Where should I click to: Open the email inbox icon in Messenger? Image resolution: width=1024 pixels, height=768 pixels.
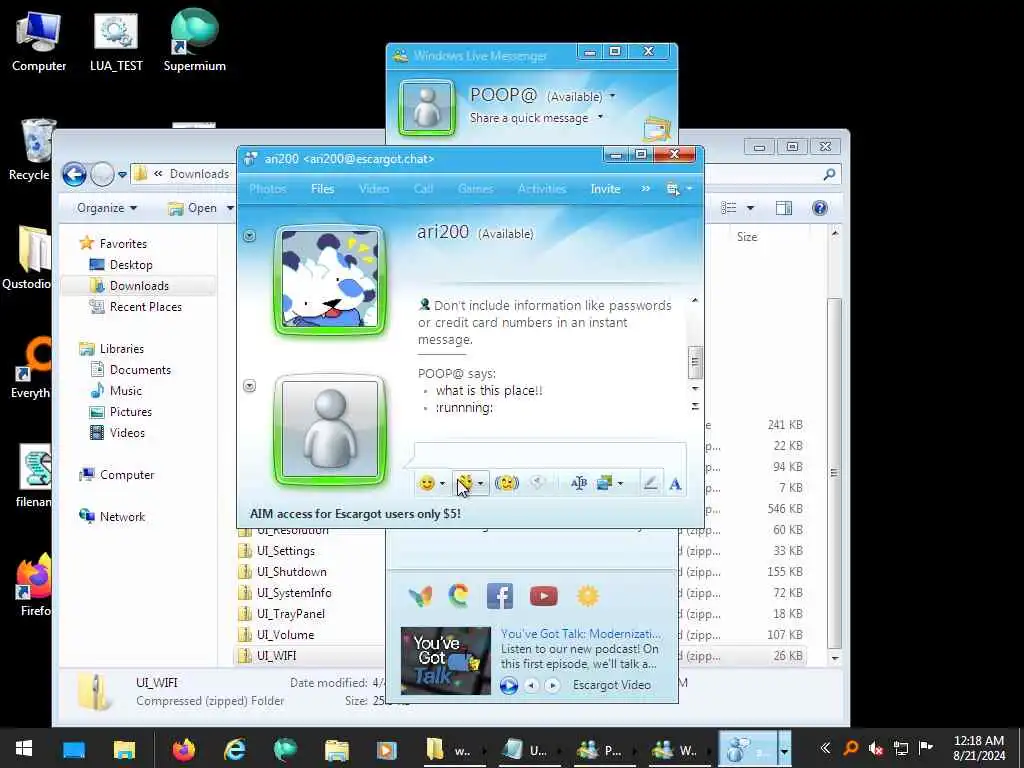pyautogui.click(x=657, y=129)
